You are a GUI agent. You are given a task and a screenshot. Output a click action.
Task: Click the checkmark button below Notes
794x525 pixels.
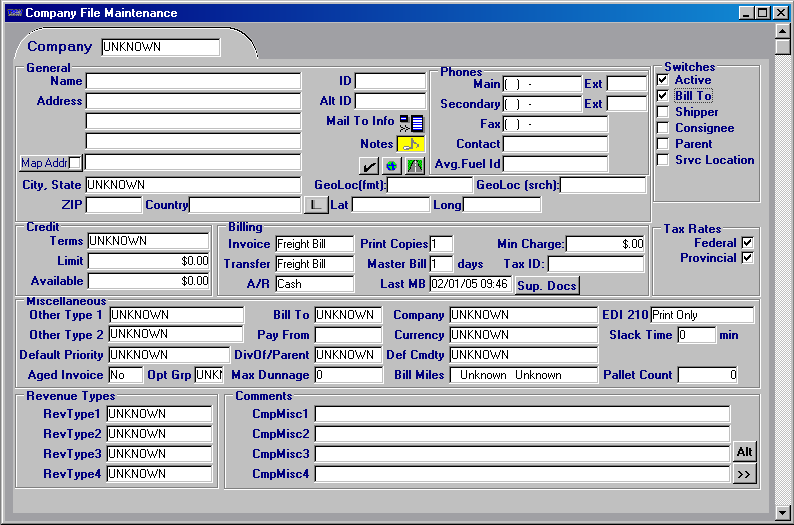[369, 166]
